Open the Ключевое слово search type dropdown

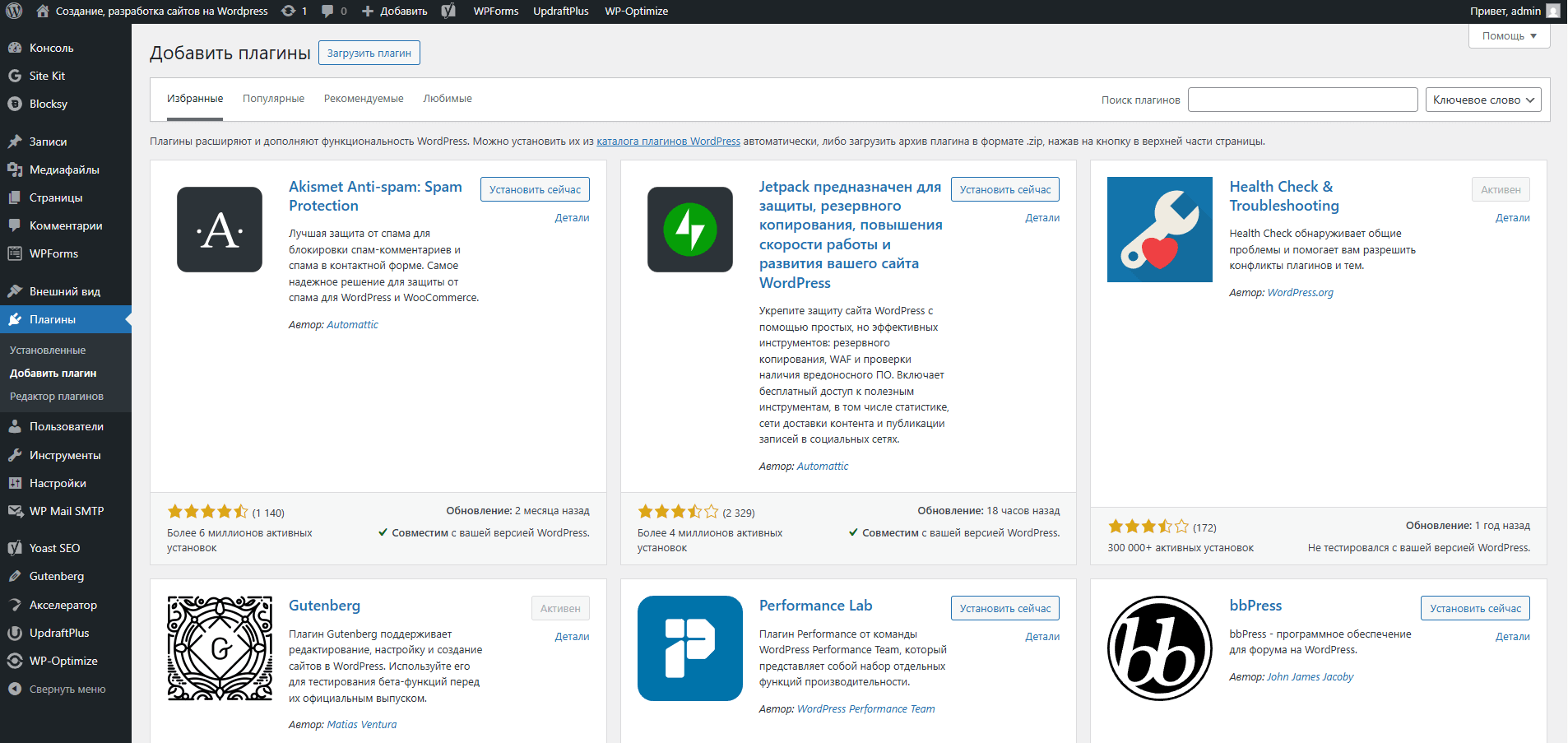tap(1482, 100)
